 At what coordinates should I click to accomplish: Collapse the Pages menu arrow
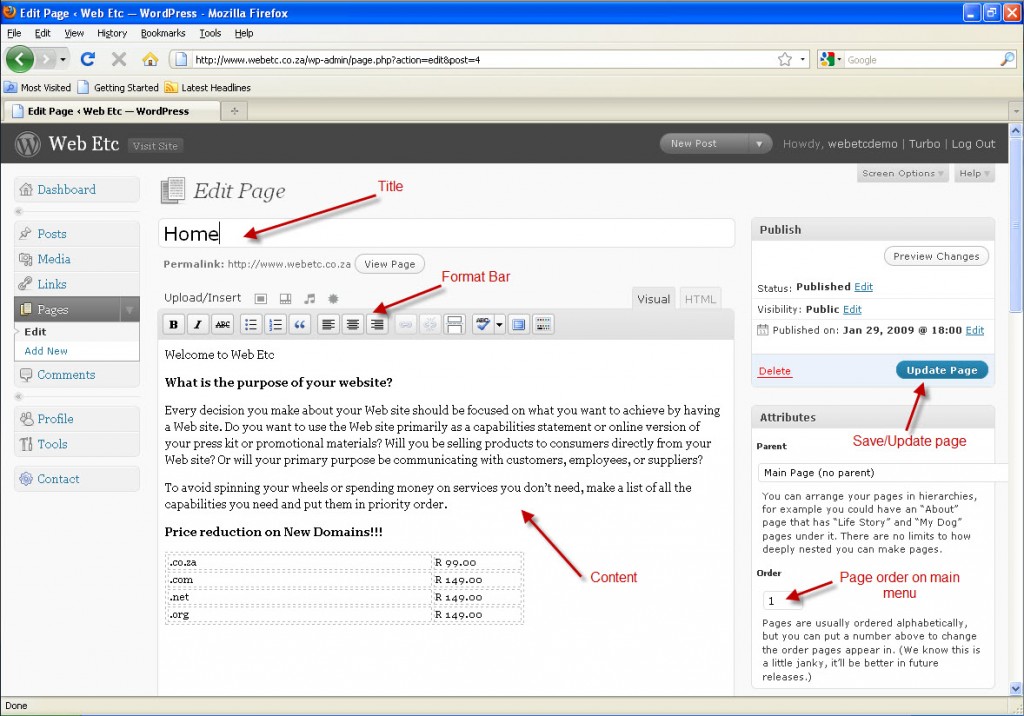(x=129, y=310)
